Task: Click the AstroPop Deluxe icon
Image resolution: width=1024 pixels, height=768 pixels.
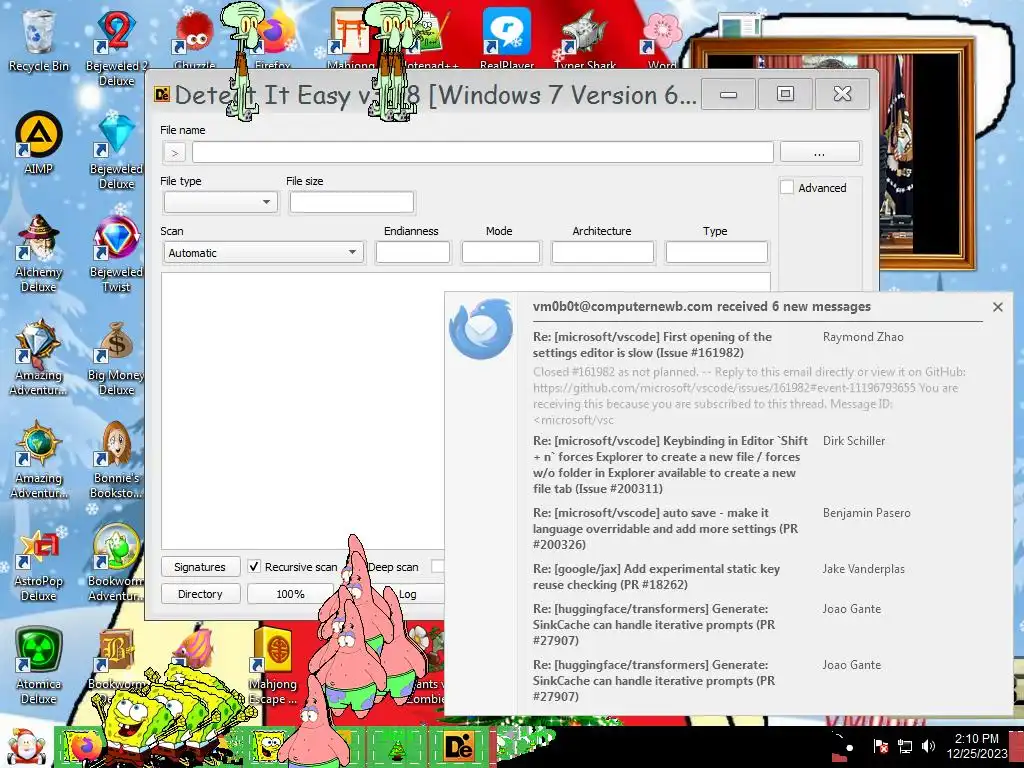Action: pyautogui.click(x=39, y=563)
